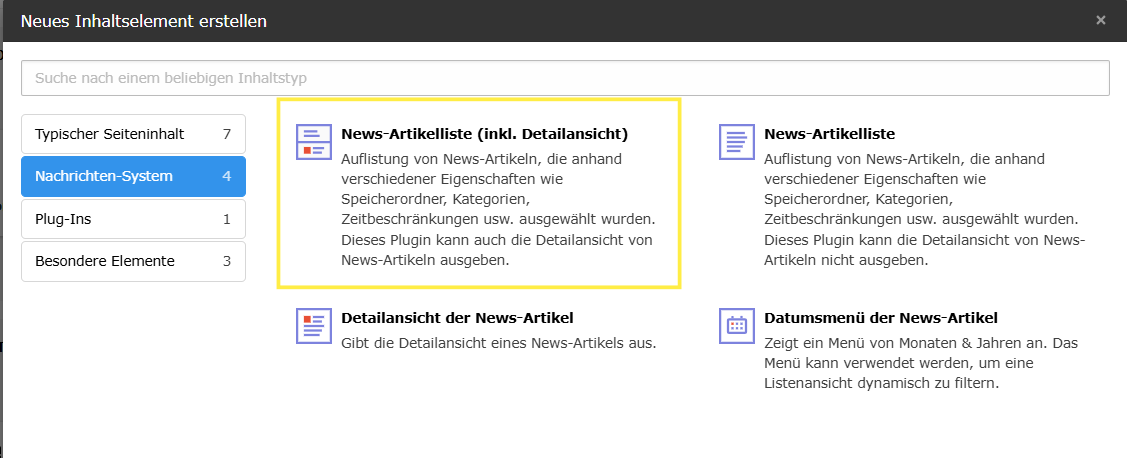Choose the News-Artikelliste (inkl. Detailansicht) title
Viewport: 1127px width, 458px height.
click(484, 134)
